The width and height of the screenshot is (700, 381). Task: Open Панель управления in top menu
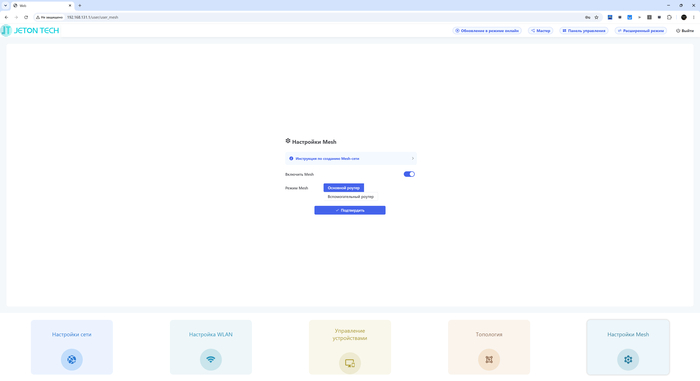[584, 31]
